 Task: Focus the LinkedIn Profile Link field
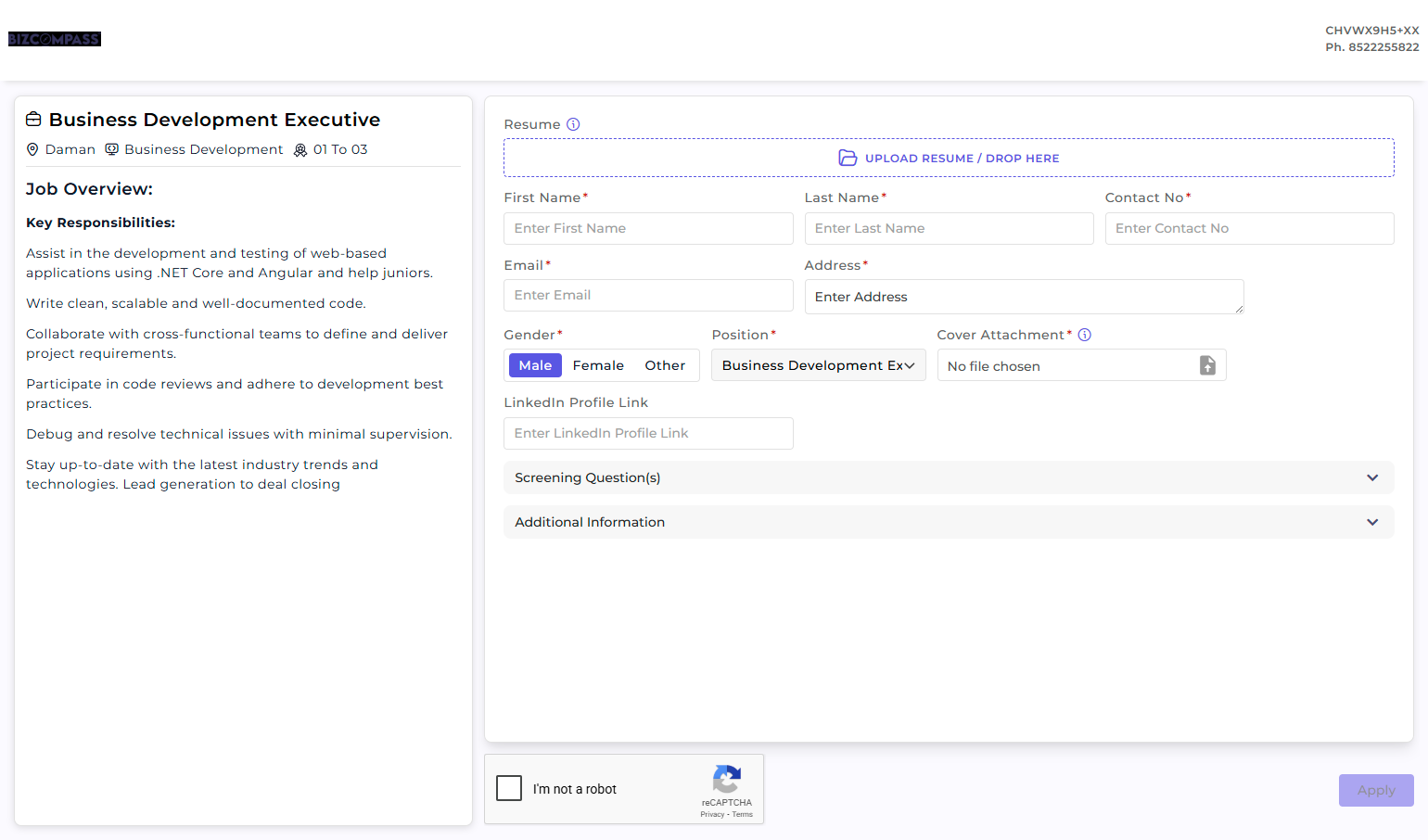pyautogui.click(x=648, y=433)
